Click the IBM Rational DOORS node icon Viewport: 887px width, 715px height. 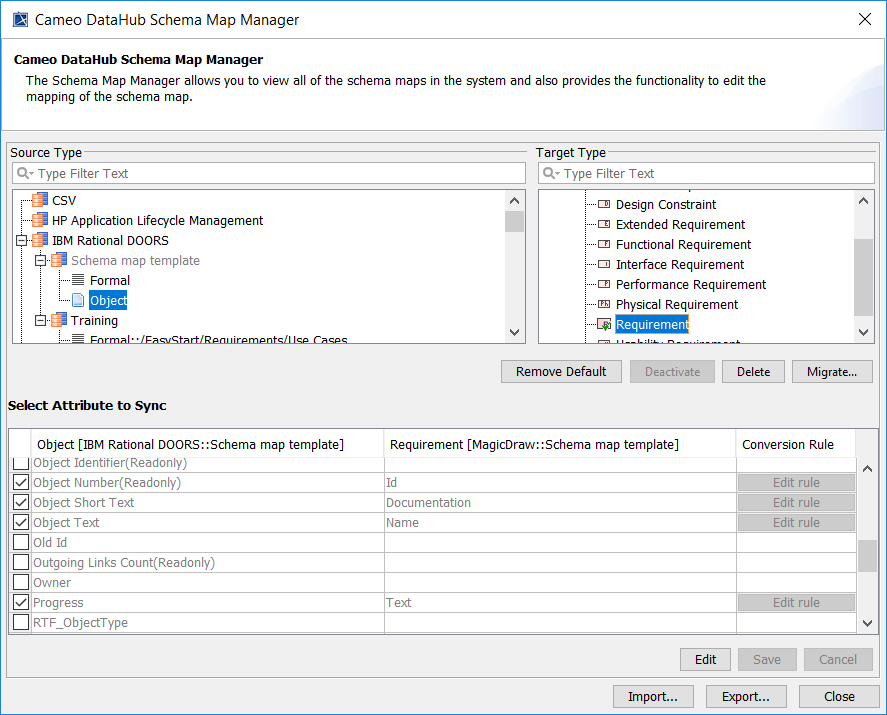point(41,240)
